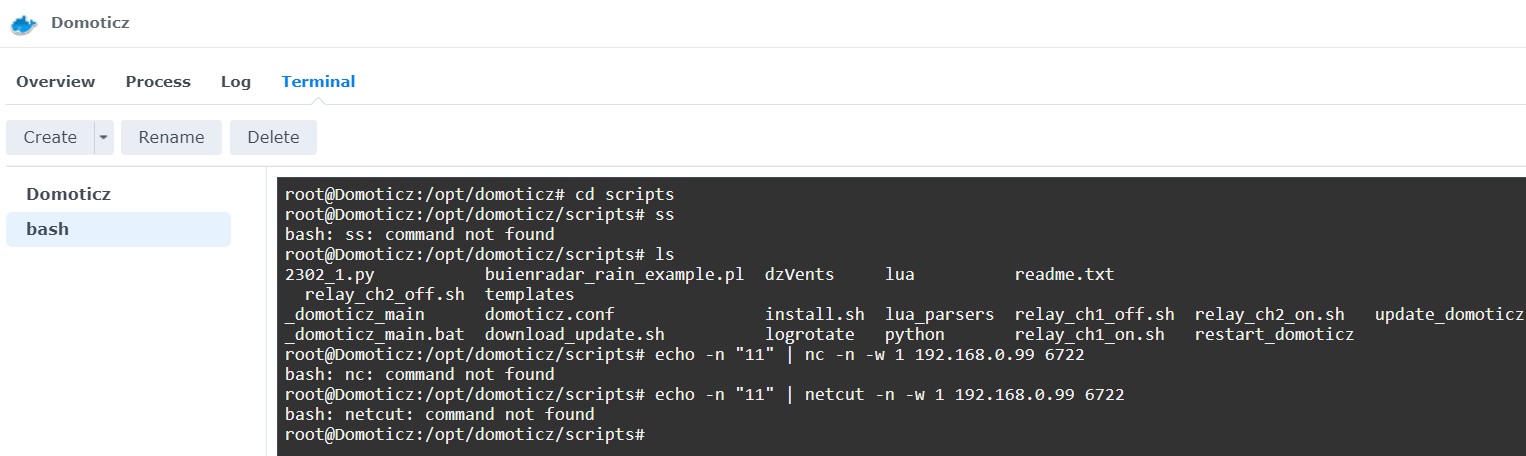Click relay_ch1_on.sh in the file listing
This screenshot has width=1526, height=456.
(1089, 334)
